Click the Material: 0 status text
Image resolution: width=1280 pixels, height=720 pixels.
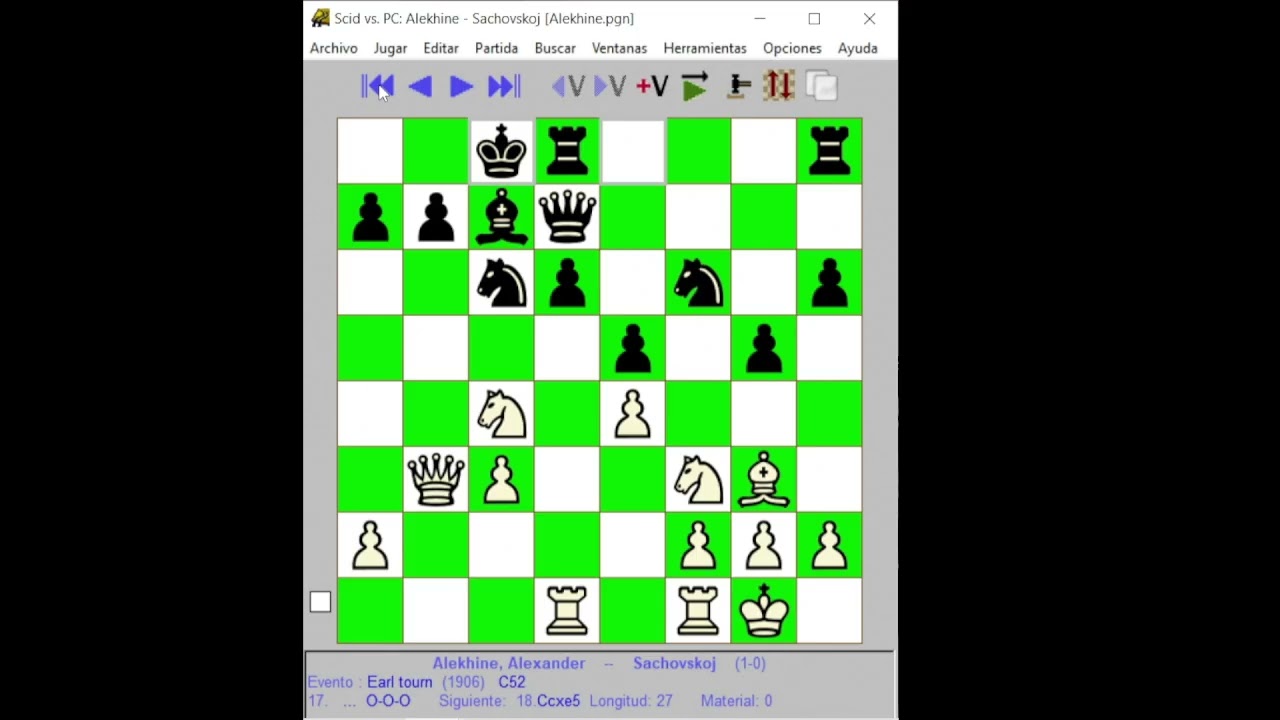click(736, 701)
